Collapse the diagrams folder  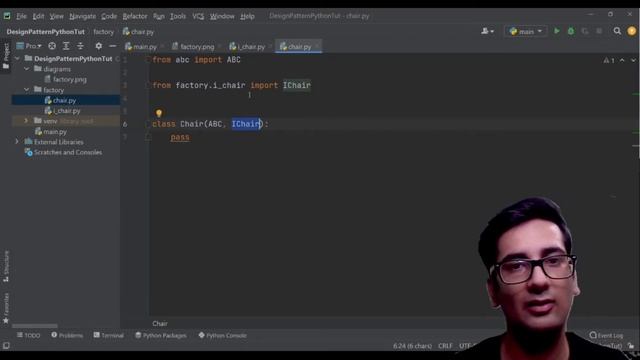[27, 69]
